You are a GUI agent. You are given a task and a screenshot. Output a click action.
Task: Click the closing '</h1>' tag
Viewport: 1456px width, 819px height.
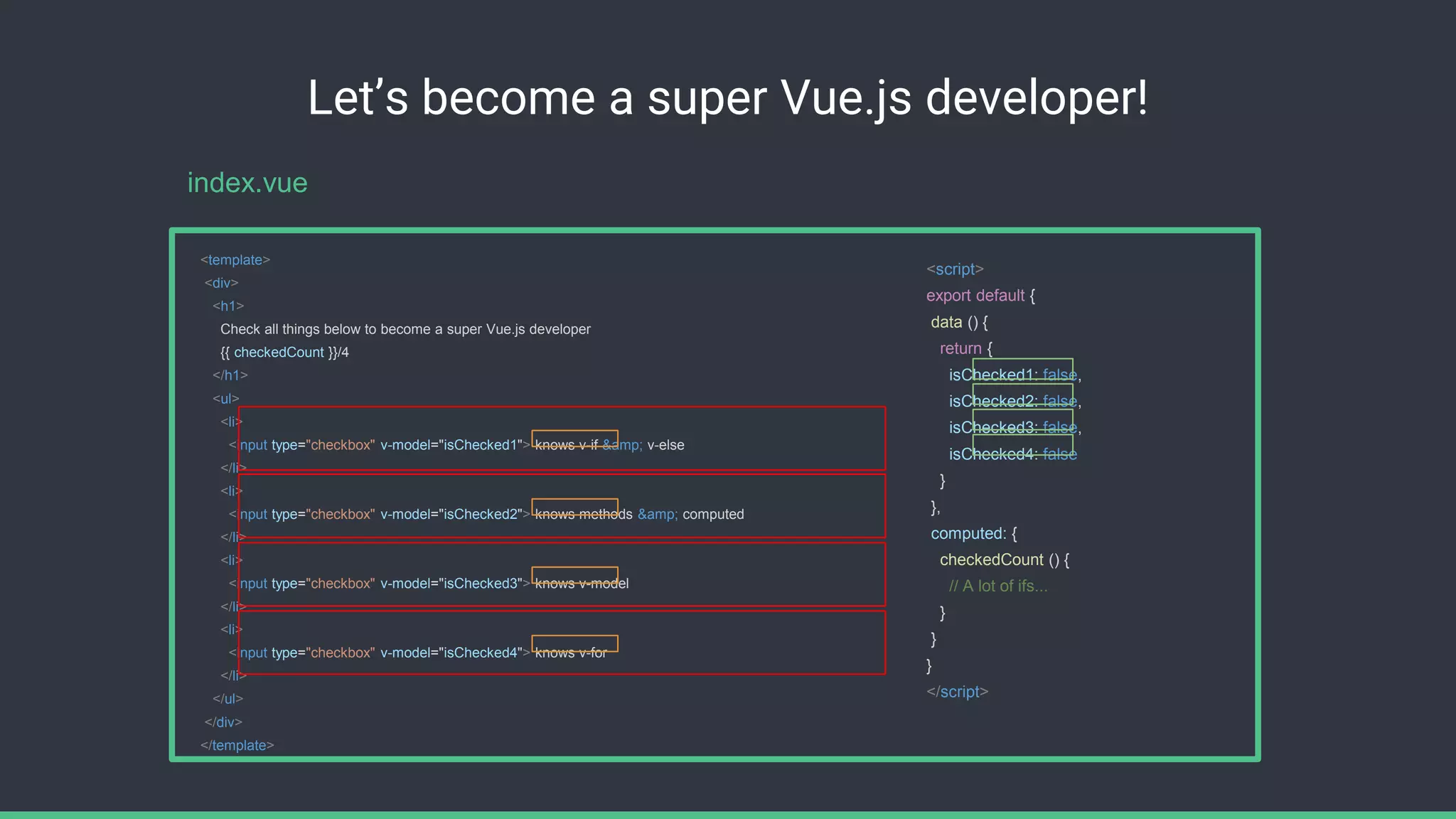coord(230,375)
